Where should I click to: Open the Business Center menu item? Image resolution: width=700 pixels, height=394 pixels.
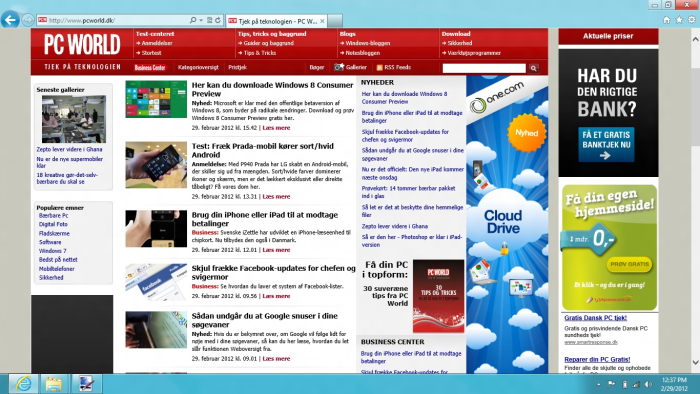pos(150,67)
